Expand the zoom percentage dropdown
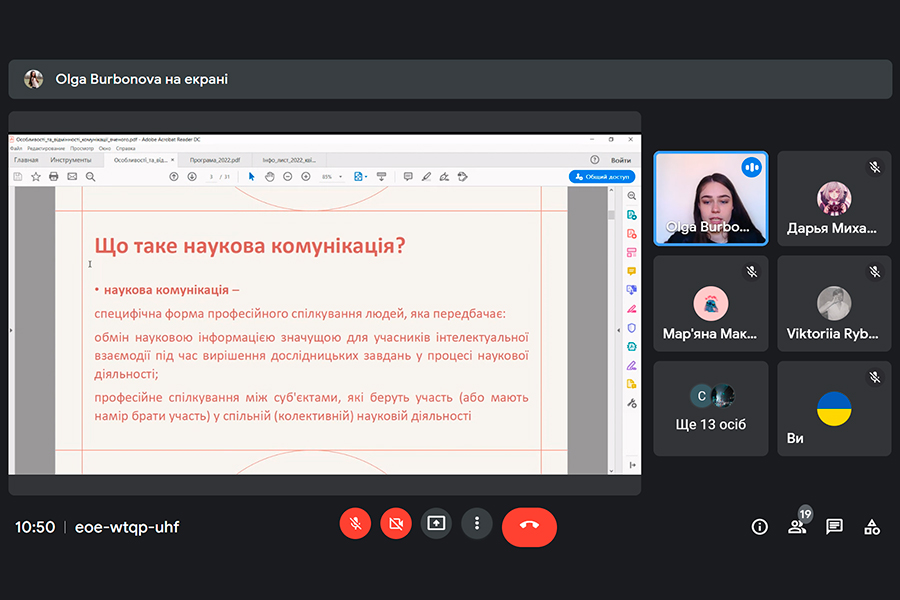This screenshot has height=600, width=900. 341,177
